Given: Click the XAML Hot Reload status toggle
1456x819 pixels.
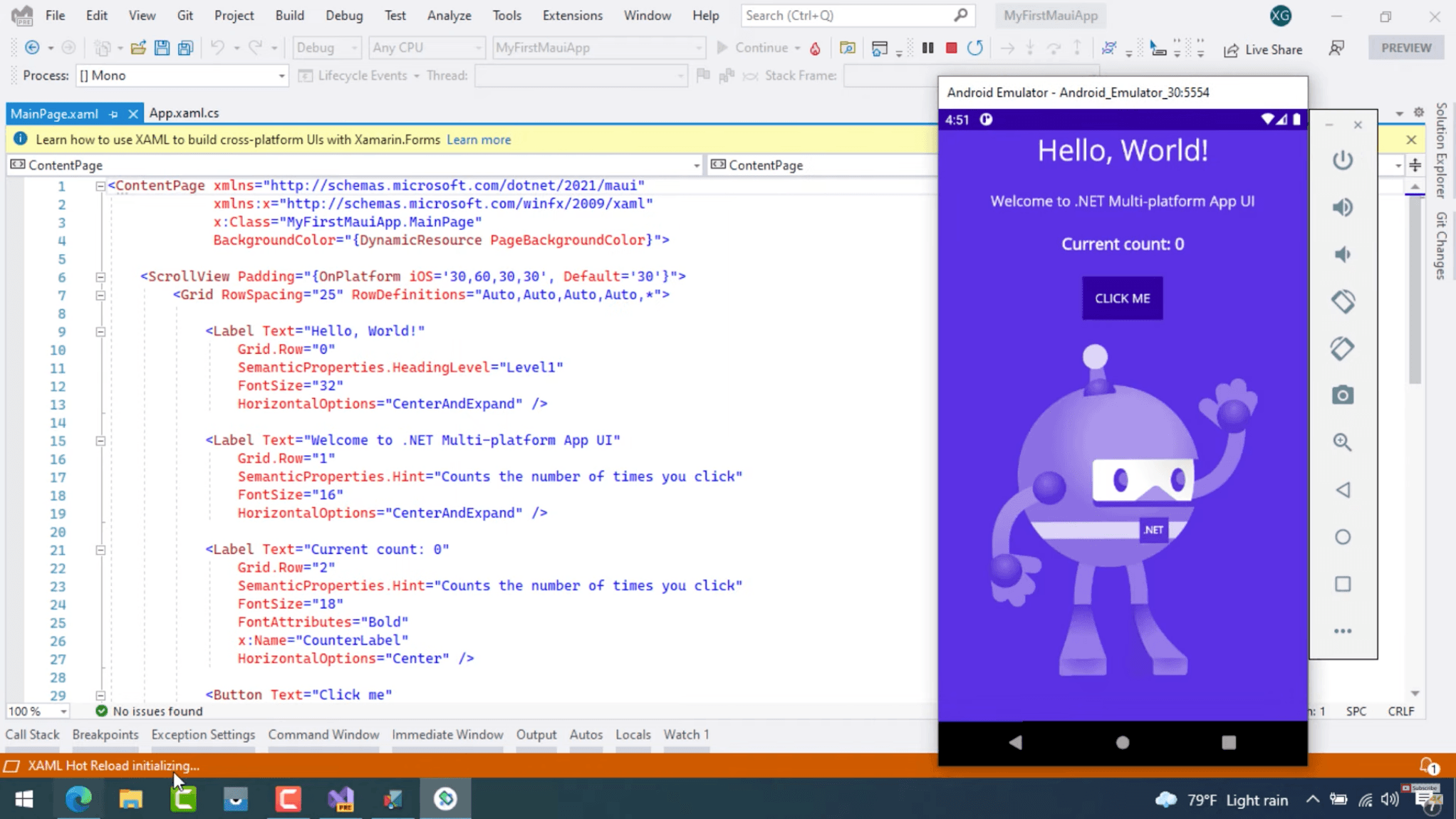Looking at the screenshot, I should (x=13, y=765).
